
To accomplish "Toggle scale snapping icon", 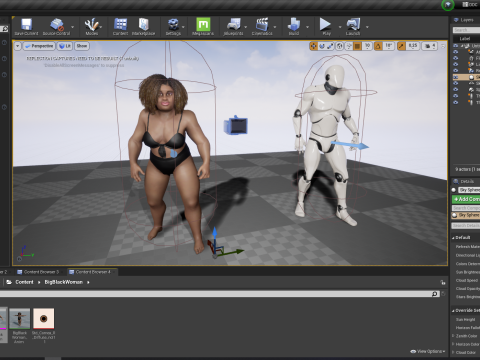I will click(401, 46).
